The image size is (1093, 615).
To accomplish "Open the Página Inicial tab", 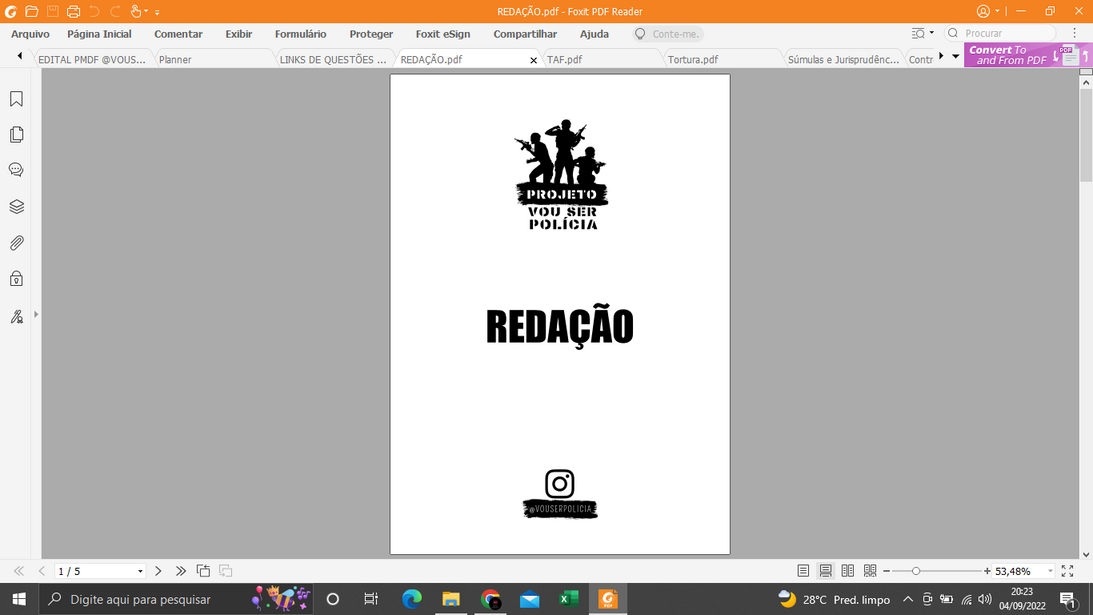I will coord(99,34).
